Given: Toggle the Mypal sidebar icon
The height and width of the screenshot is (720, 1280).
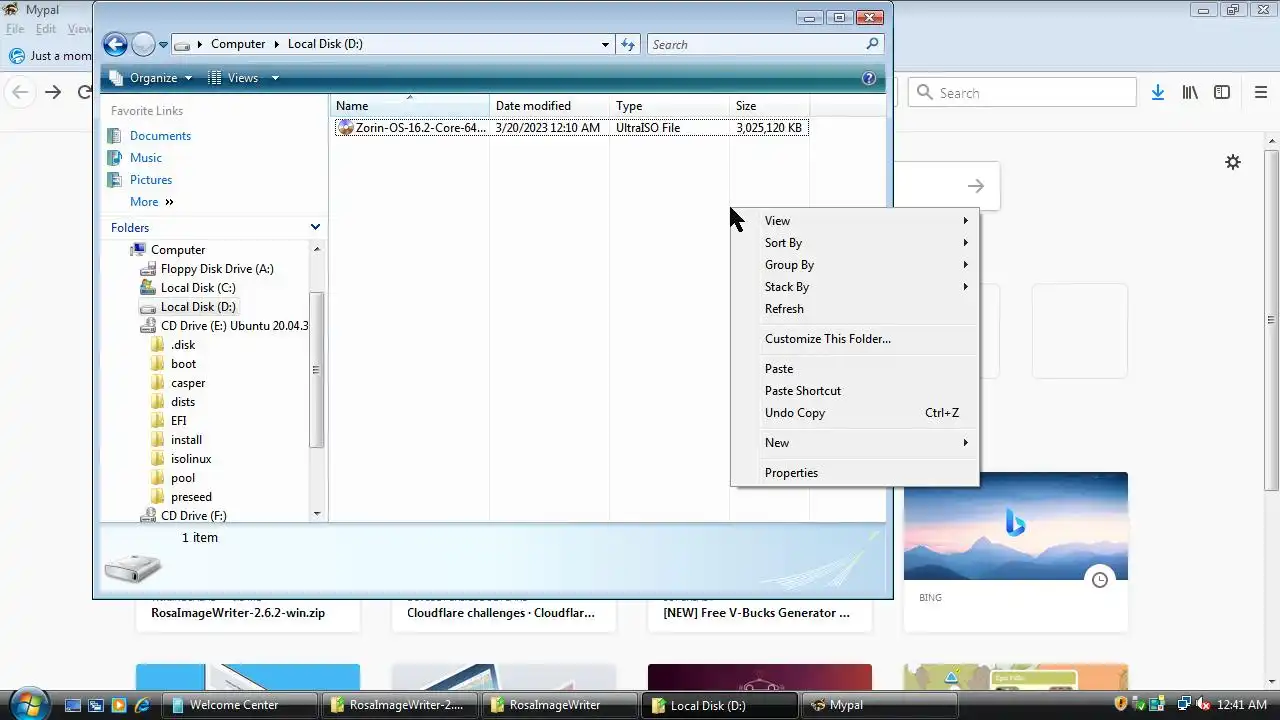Looking at the screenshot, I should (1222, 93).
